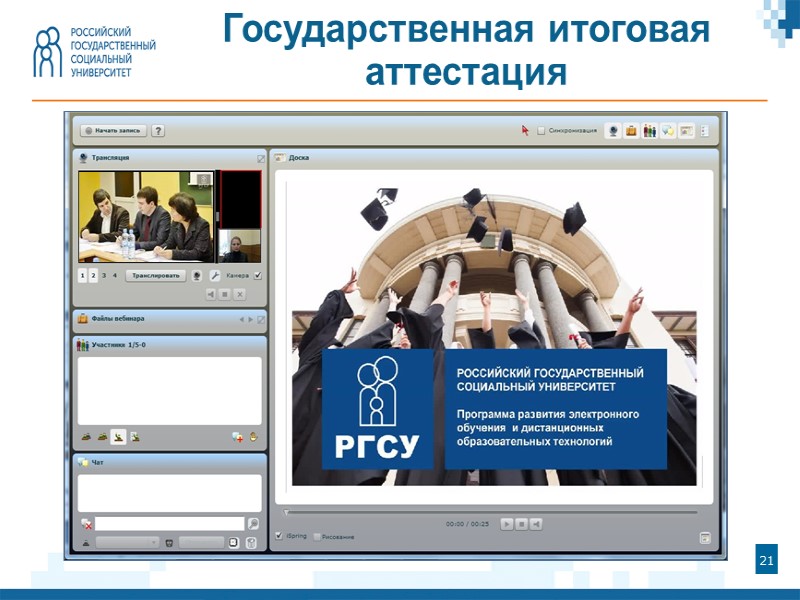Viewport: 800px width, 600px height.
Task: Select the black video slot with red border
Action: pos(240,199)
